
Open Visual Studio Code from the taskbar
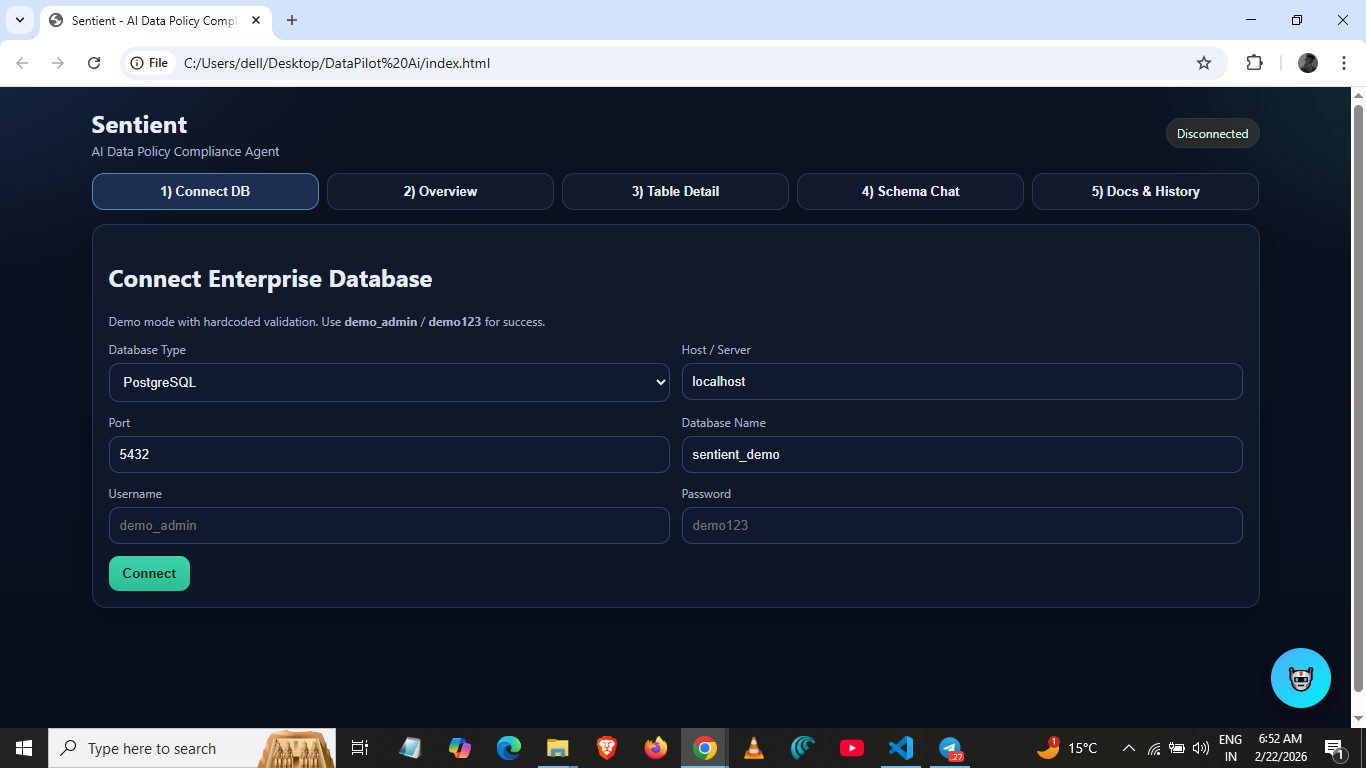(x=901, y=748)
